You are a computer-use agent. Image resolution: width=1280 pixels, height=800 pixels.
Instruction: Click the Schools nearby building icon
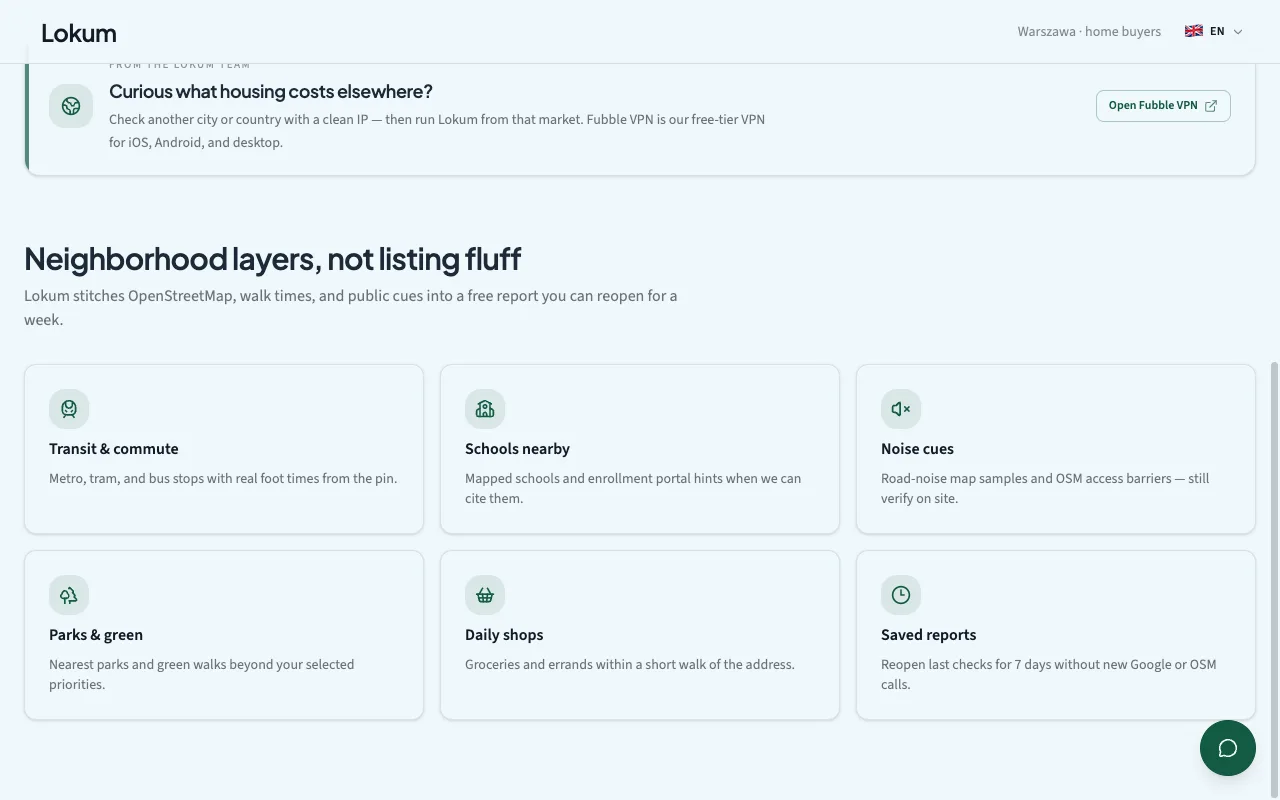(x=485, y=409)
